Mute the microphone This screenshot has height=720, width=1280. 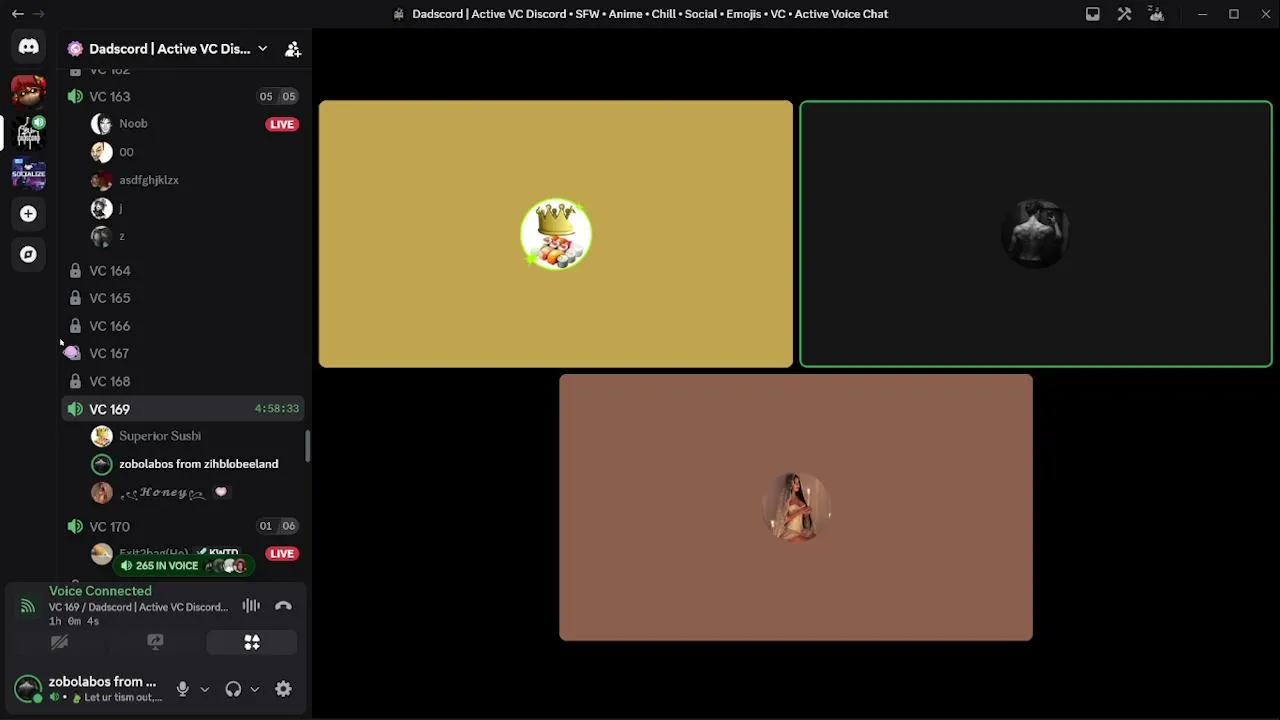pyautogui.click(x=182, y=689)
